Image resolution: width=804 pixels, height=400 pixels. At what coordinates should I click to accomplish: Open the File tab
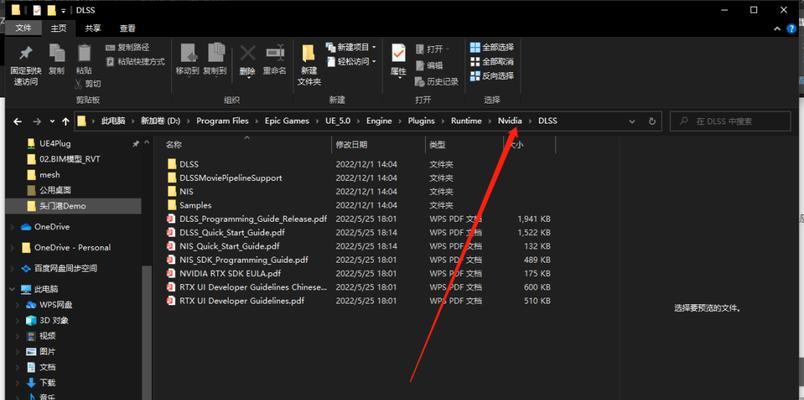pos(23,28)
